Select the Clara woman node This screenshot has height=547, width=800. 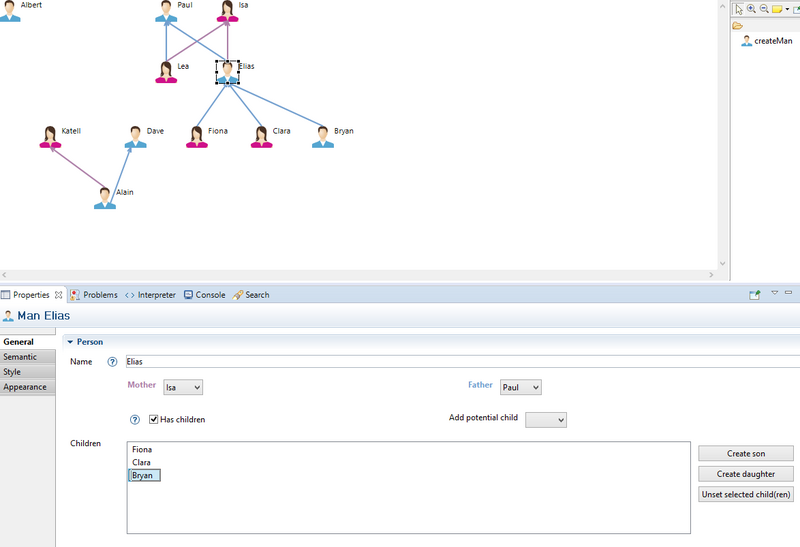coord(261,137)
